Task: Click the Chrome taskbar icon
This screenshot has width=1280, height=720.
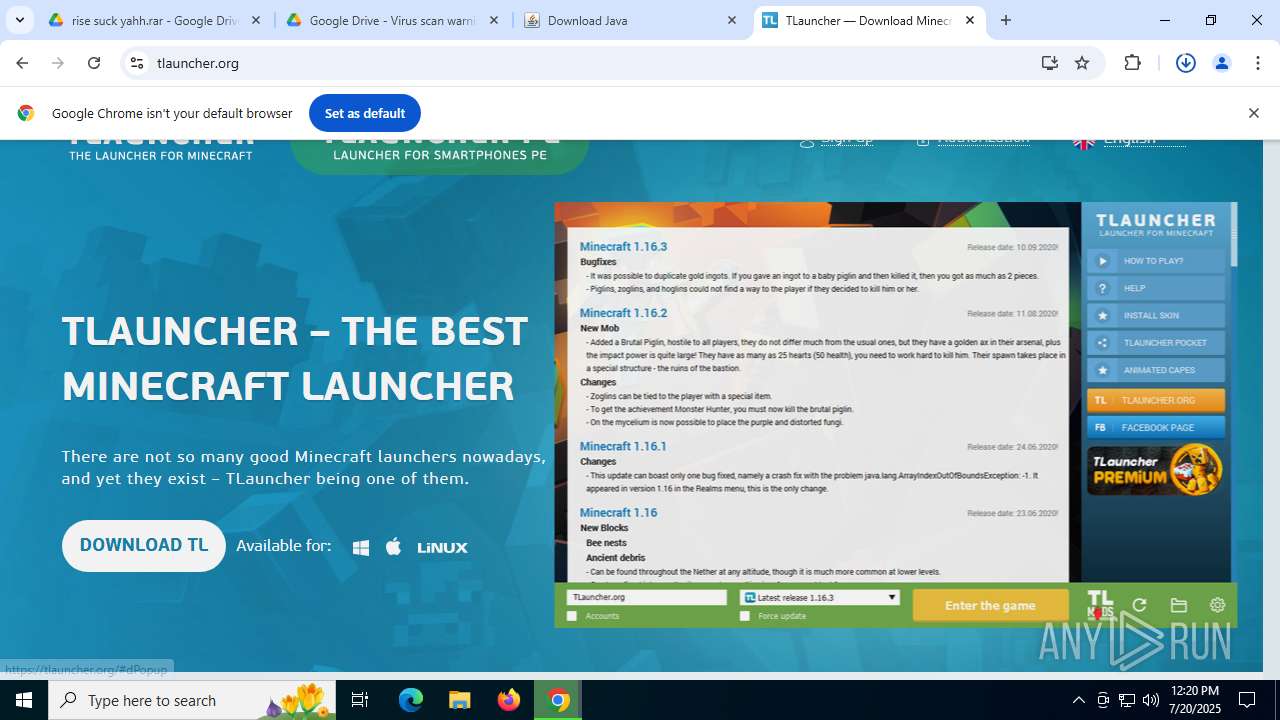Action: coord(558,700)
